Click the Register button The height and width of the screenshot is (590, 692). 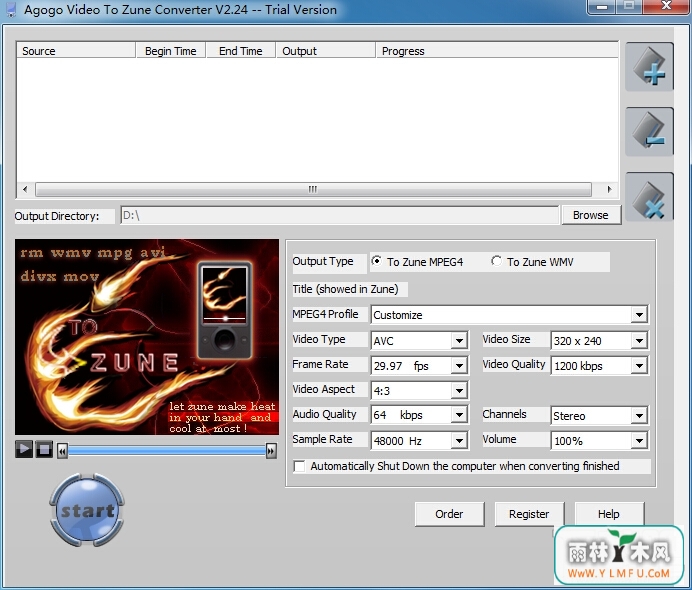click(529, 514)
